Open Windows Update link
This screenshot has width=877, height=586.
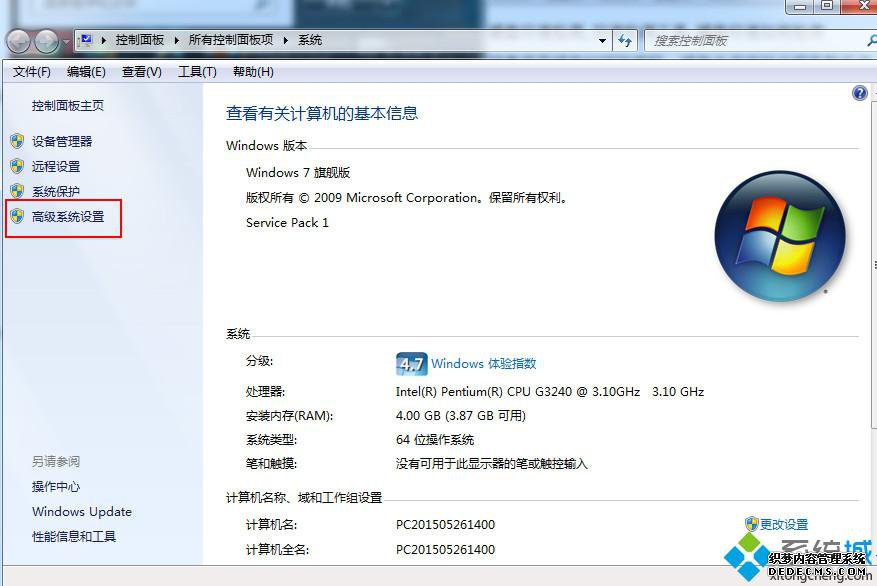[82, 512]
